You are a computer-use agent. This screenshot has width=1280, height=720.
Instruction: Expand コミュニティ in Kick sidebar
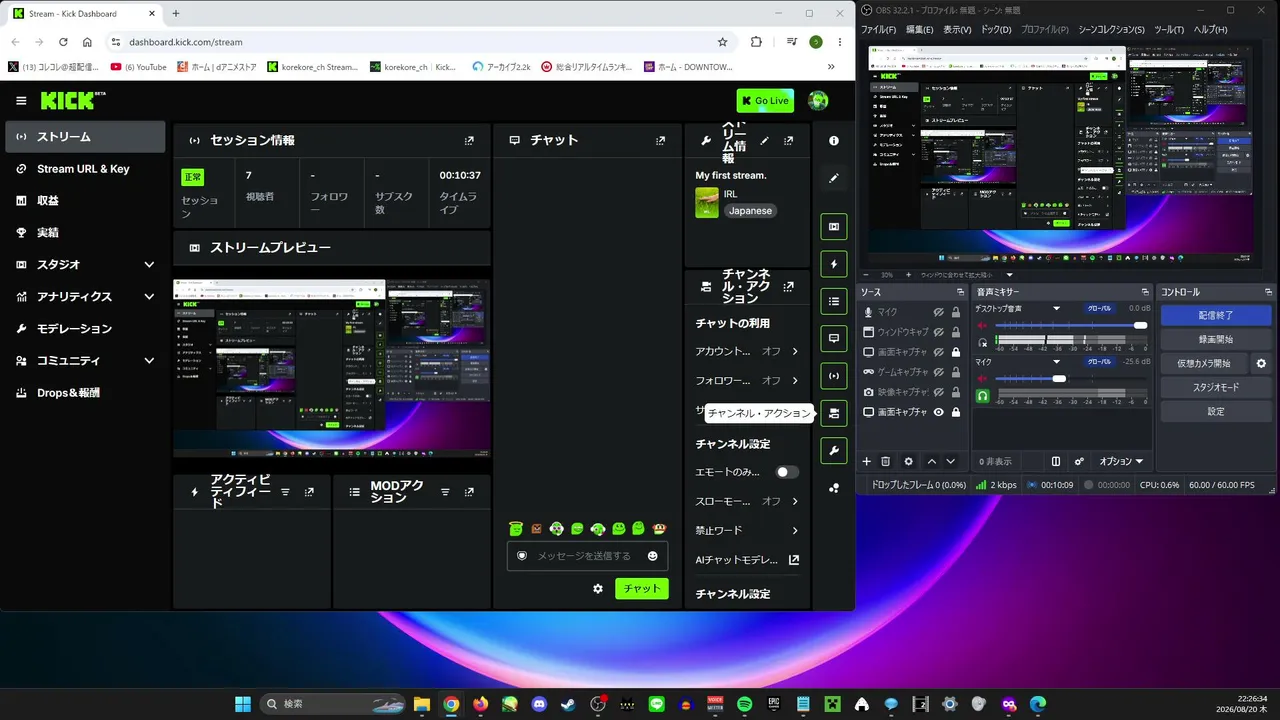pos(149,361)
